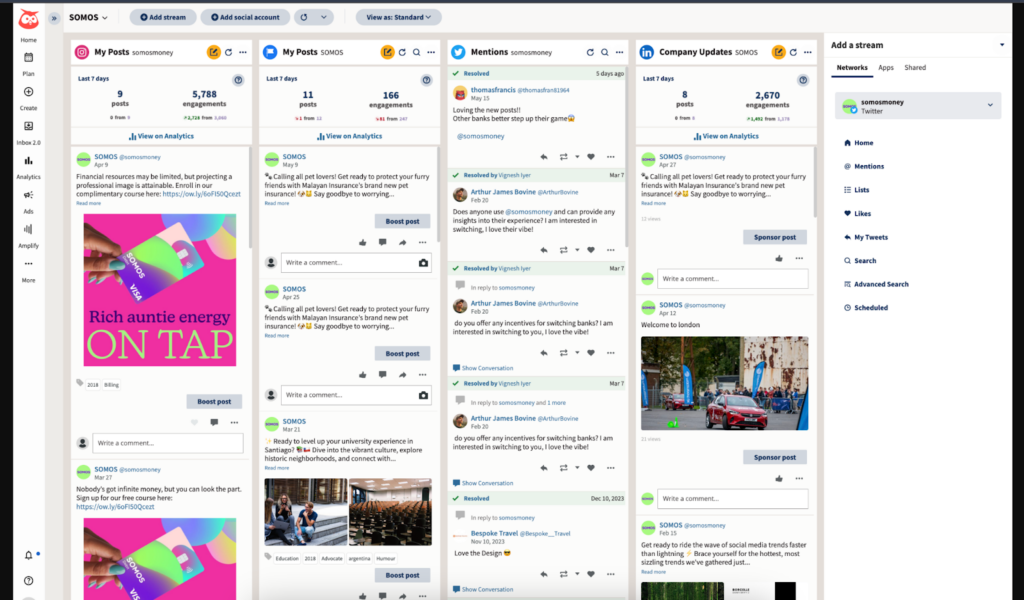
Task: Collapse the Add a stream panel arrow
Action: pos(1002,45)
